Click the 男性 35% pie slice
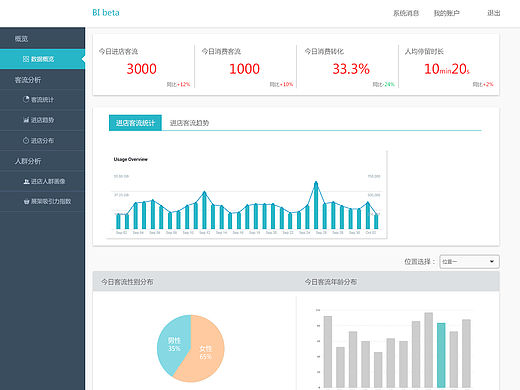 click(174, 344)
